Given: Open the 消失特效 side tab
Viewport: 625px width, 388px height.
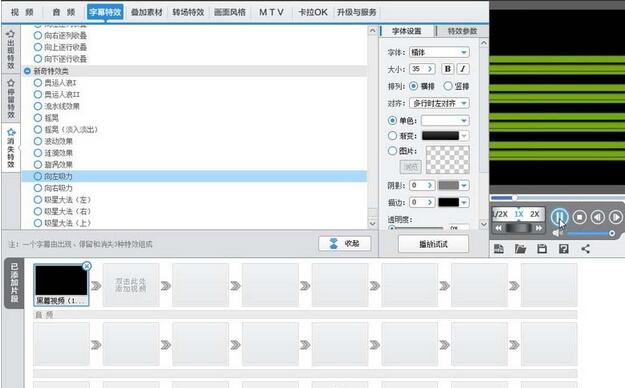Looking at the screenshot, I should [11, 148].
